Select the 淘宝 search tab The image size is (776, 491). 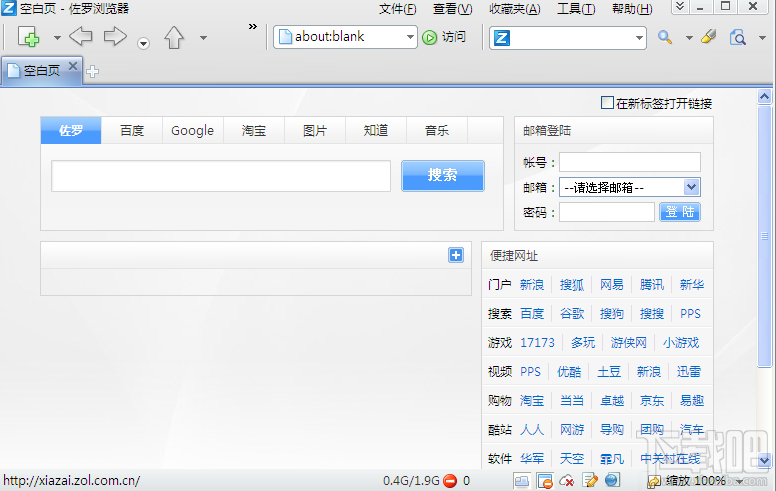[x=253, y=131]
